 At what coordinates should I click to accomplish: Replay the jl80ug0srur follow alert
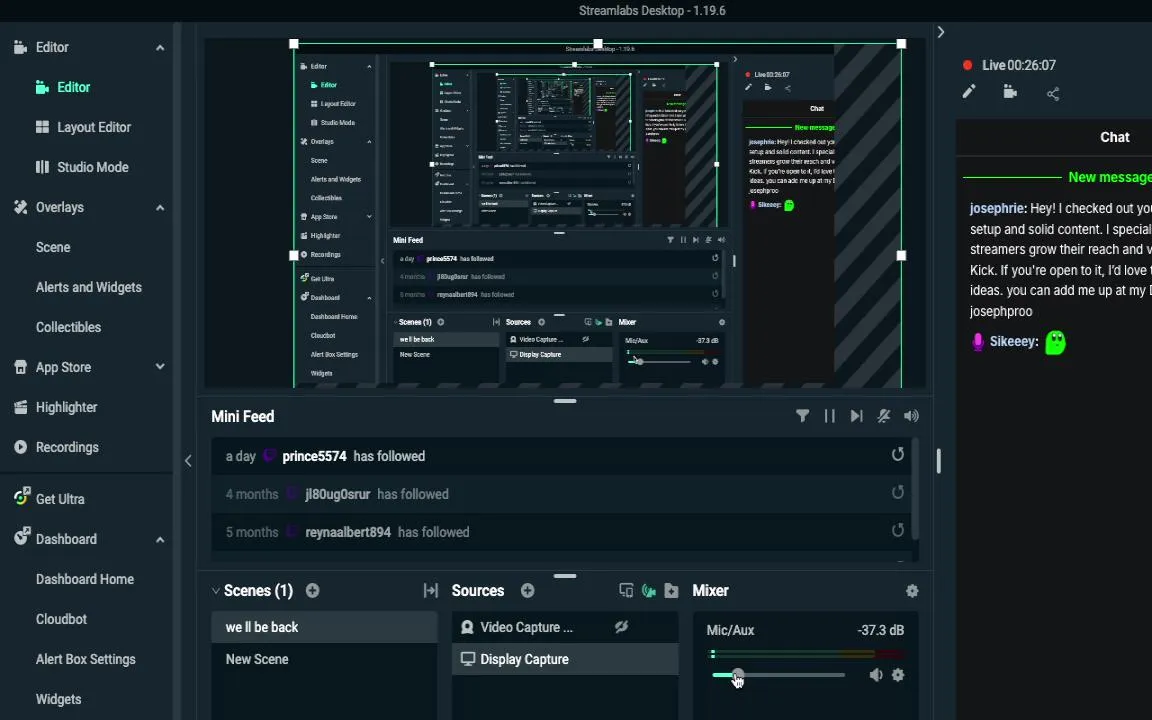pyautogui.click(x=898, y=492)
